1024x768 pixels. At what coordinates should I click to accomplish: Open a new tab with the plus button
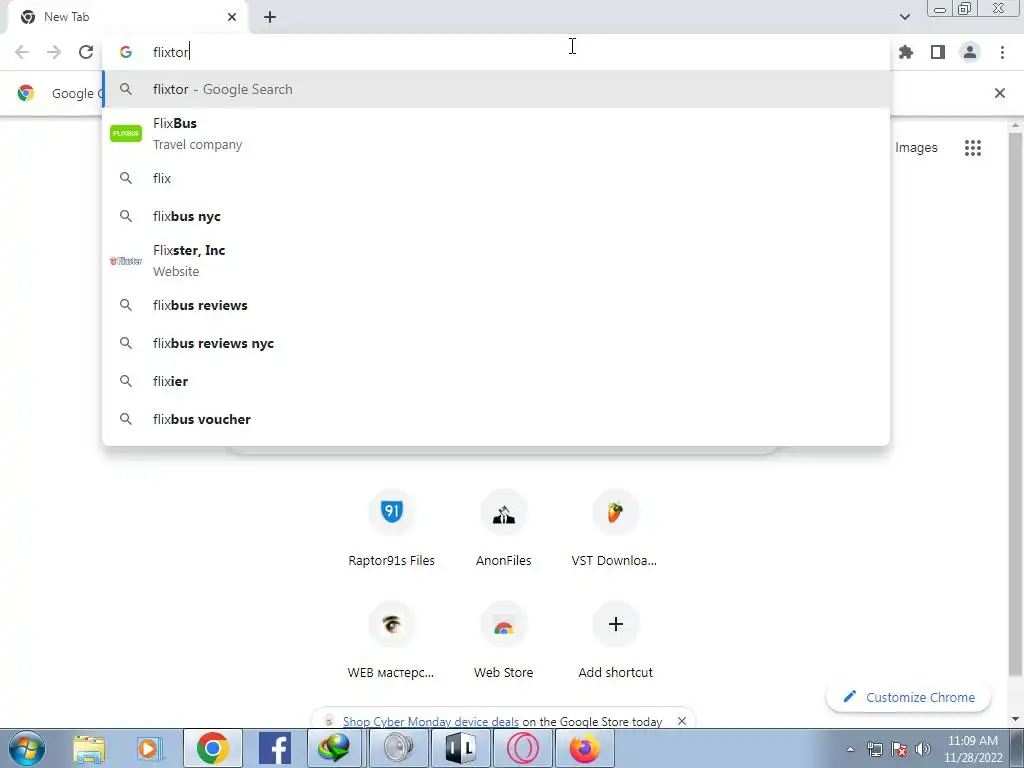coord(270,17)
